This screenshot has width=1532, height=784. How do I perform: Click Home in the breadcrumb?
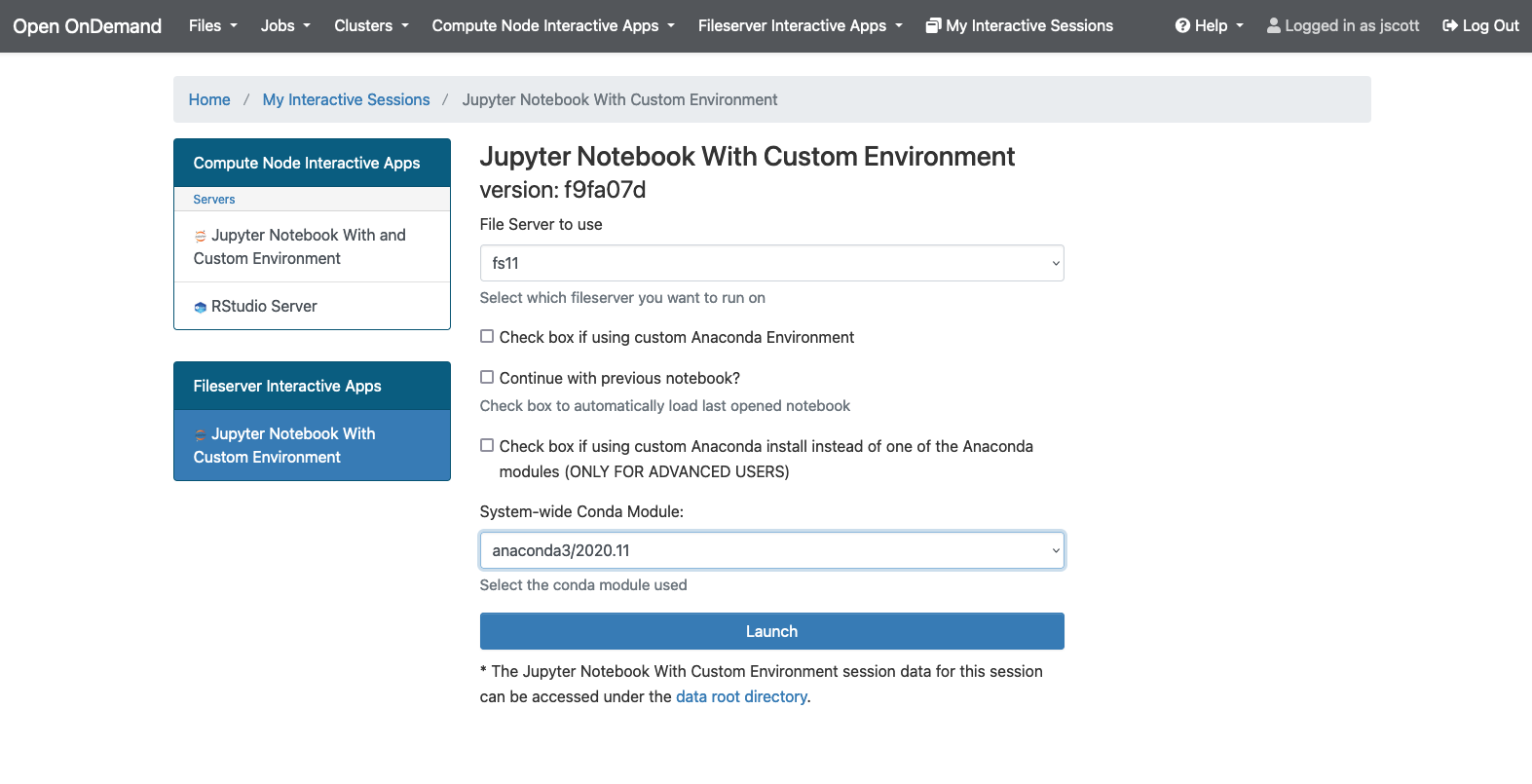point(209,99)
